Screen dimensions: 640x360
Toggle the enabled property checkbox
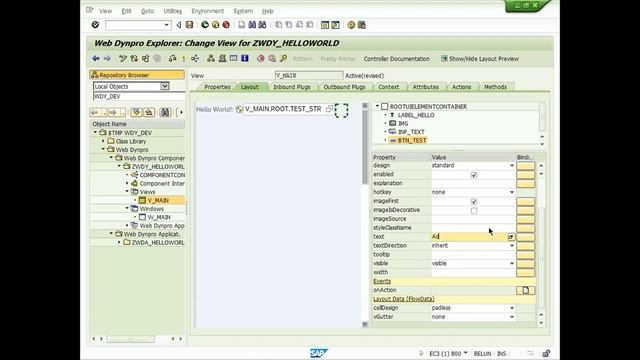click(x=474, y=175)
